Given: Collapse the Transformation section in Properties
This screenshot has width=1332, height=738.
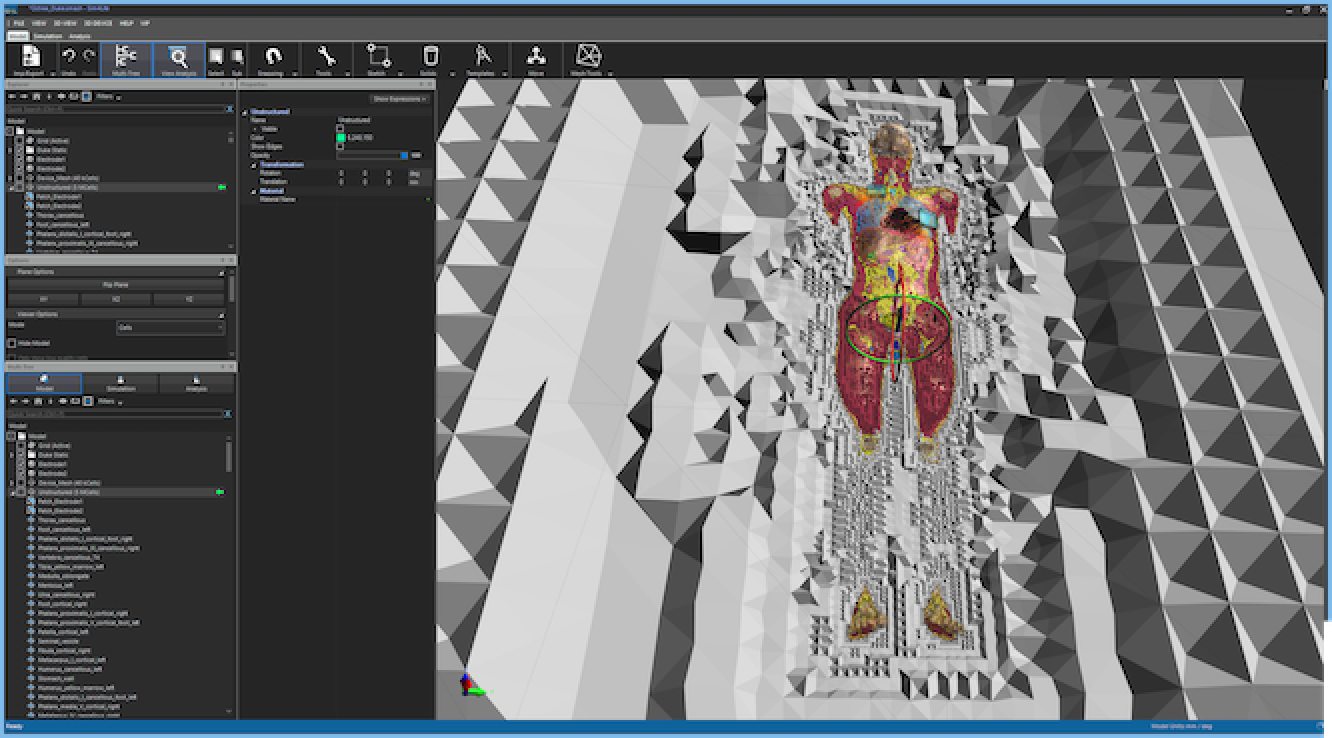Looking at the screenshot, I should coord(253,164).
